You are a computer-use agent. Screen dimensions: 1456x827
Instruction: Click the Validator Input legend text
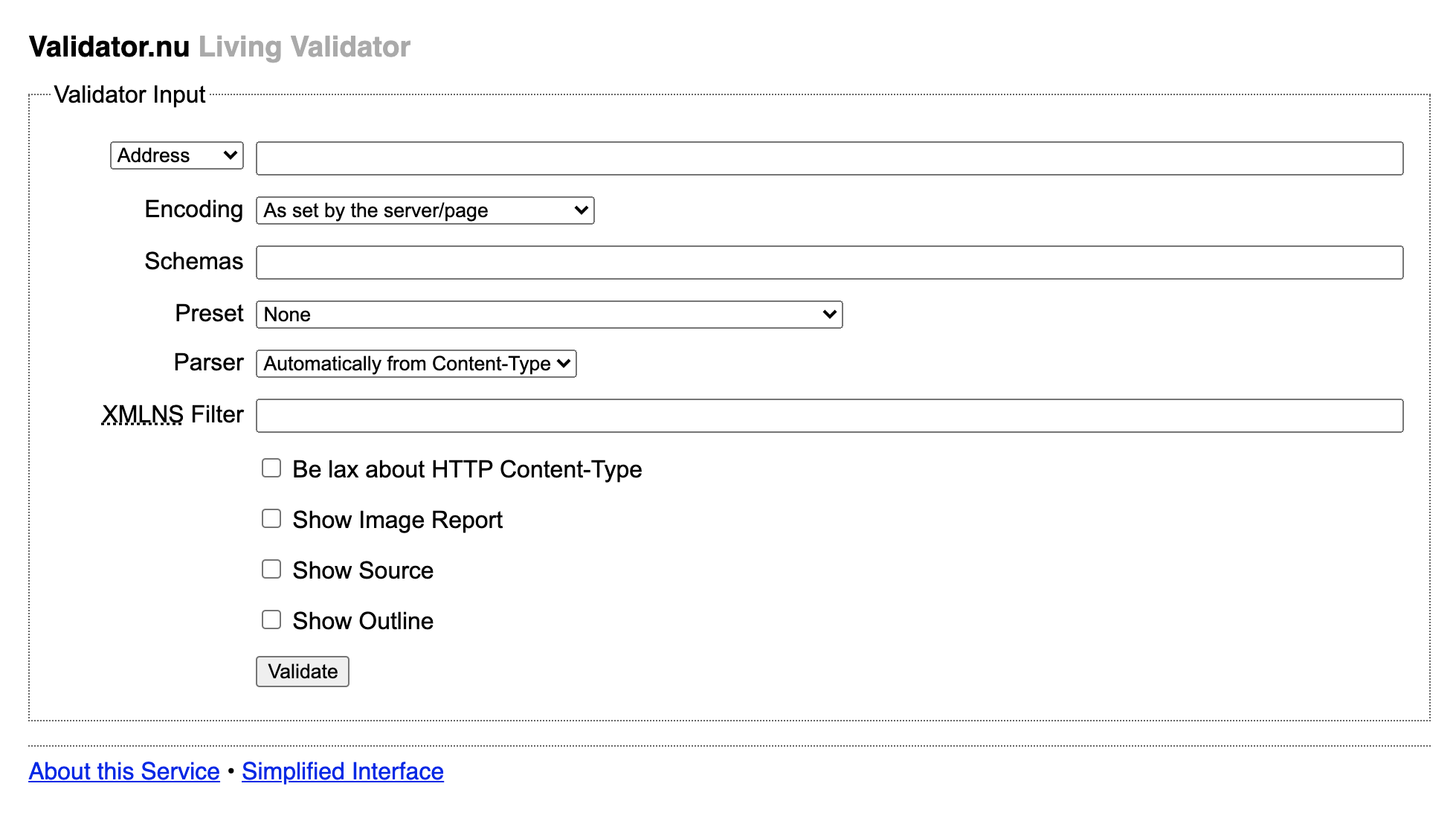click(130, 94)
